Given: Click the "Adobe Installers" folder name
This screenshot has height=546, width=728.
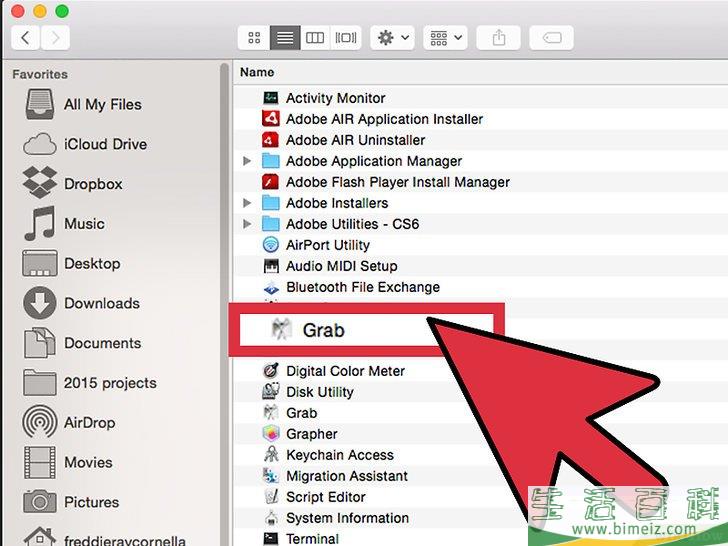Looking at the screenshot, I should (x=337, y=203).
